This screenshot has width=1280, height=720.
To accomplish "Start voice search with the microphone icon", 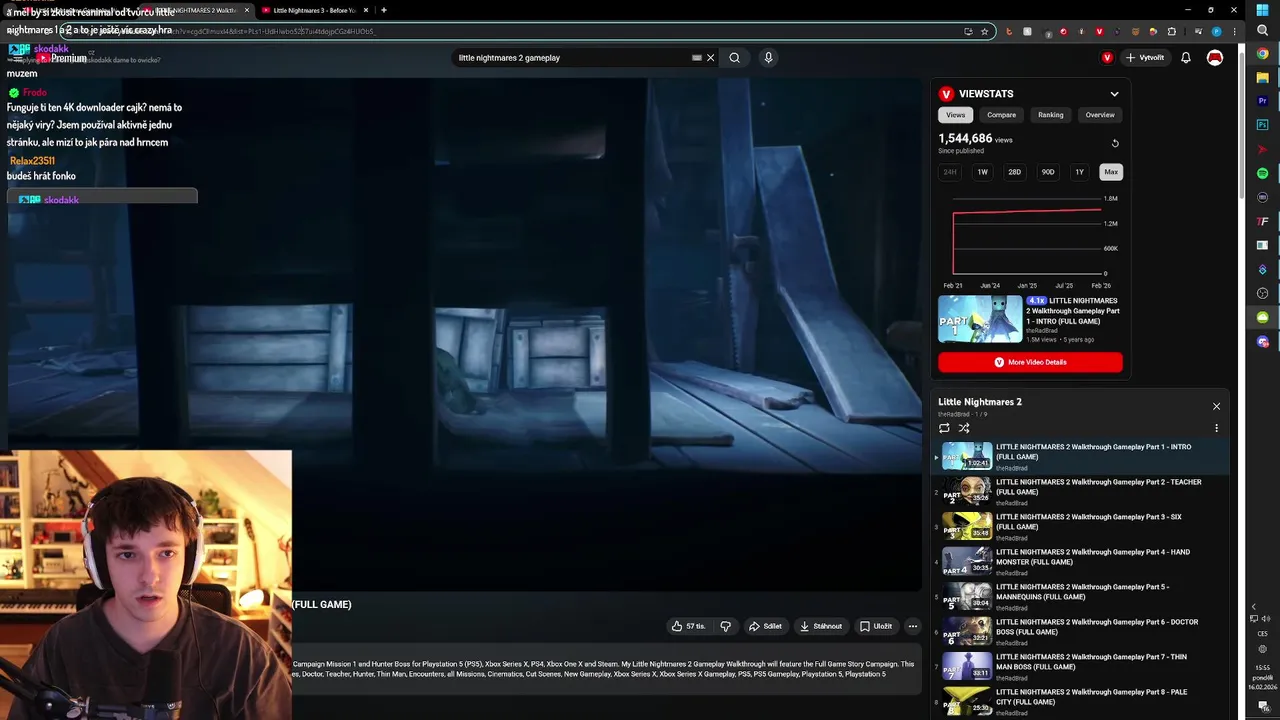I will (768, 58).
